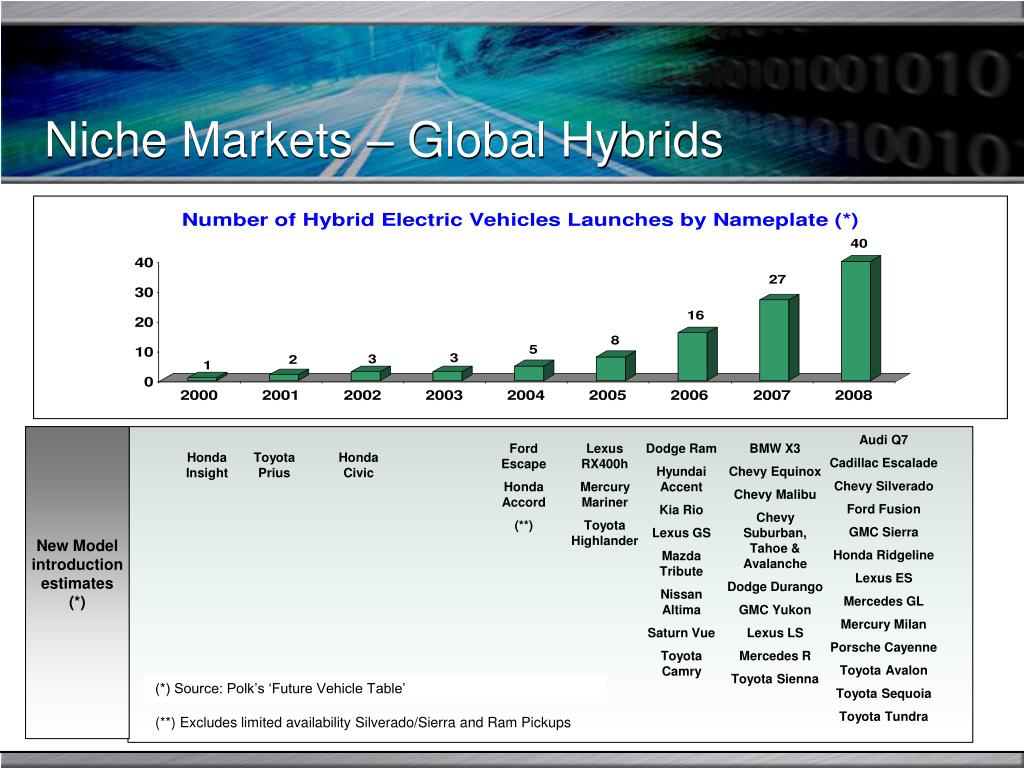1024x768 pixels.
Task: Click the 'Honda Ridgeline' entry
Action: pos(884,555)
